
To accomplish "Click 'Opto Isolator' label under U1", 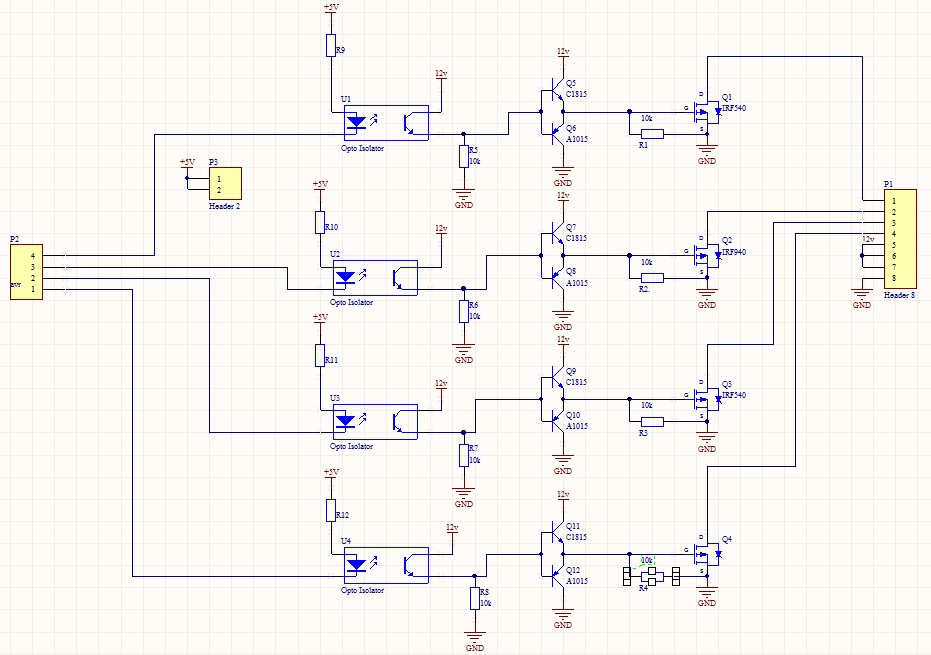I will (362, 148).
